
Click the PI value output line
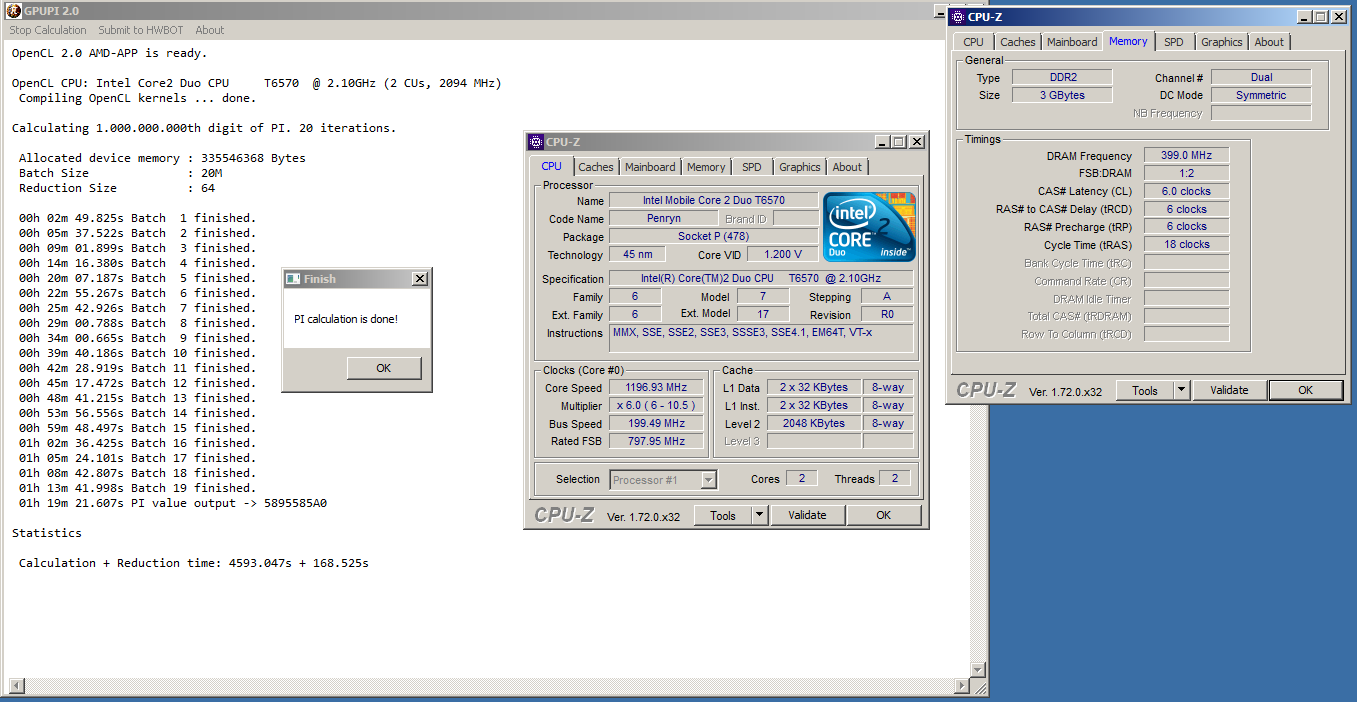[x=173, y=503]
